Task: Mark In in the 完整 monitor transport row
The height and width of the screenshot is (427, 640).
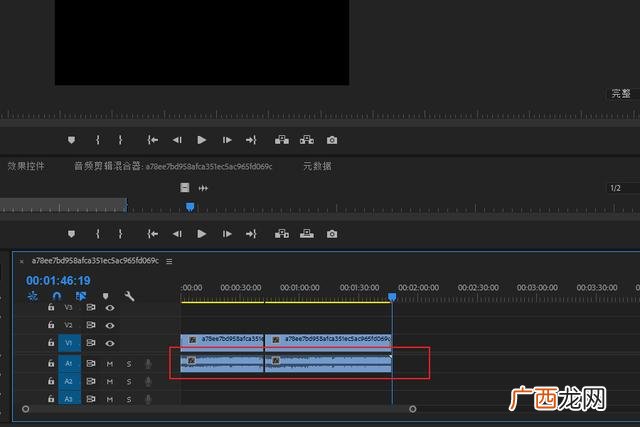Action: tap(98, 140)
